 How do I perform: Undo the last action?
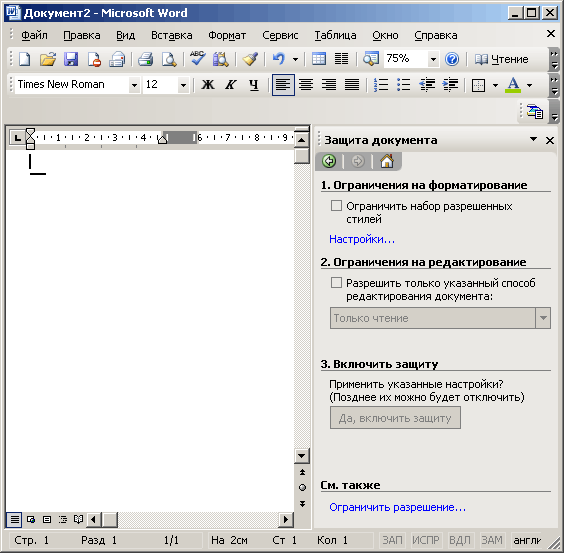(279, 59)
